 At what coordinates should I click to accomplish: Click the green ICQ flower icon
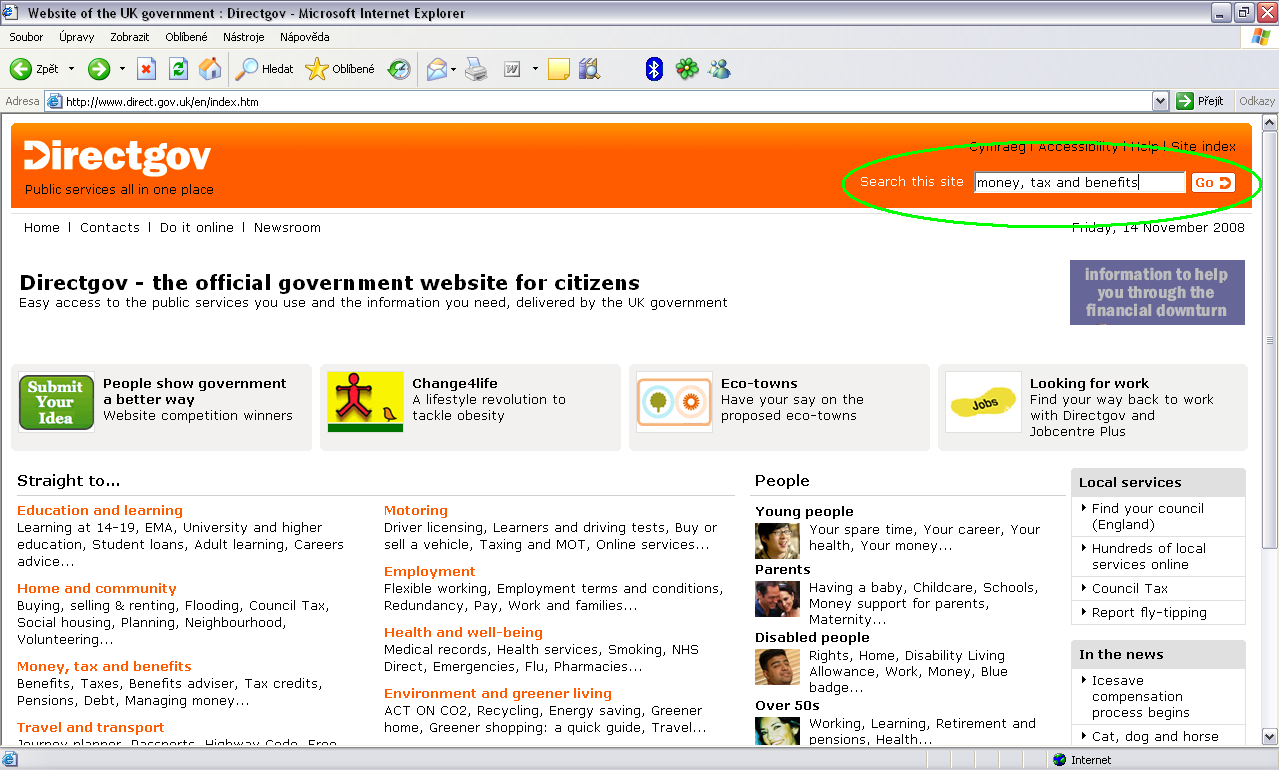(686, 69)
